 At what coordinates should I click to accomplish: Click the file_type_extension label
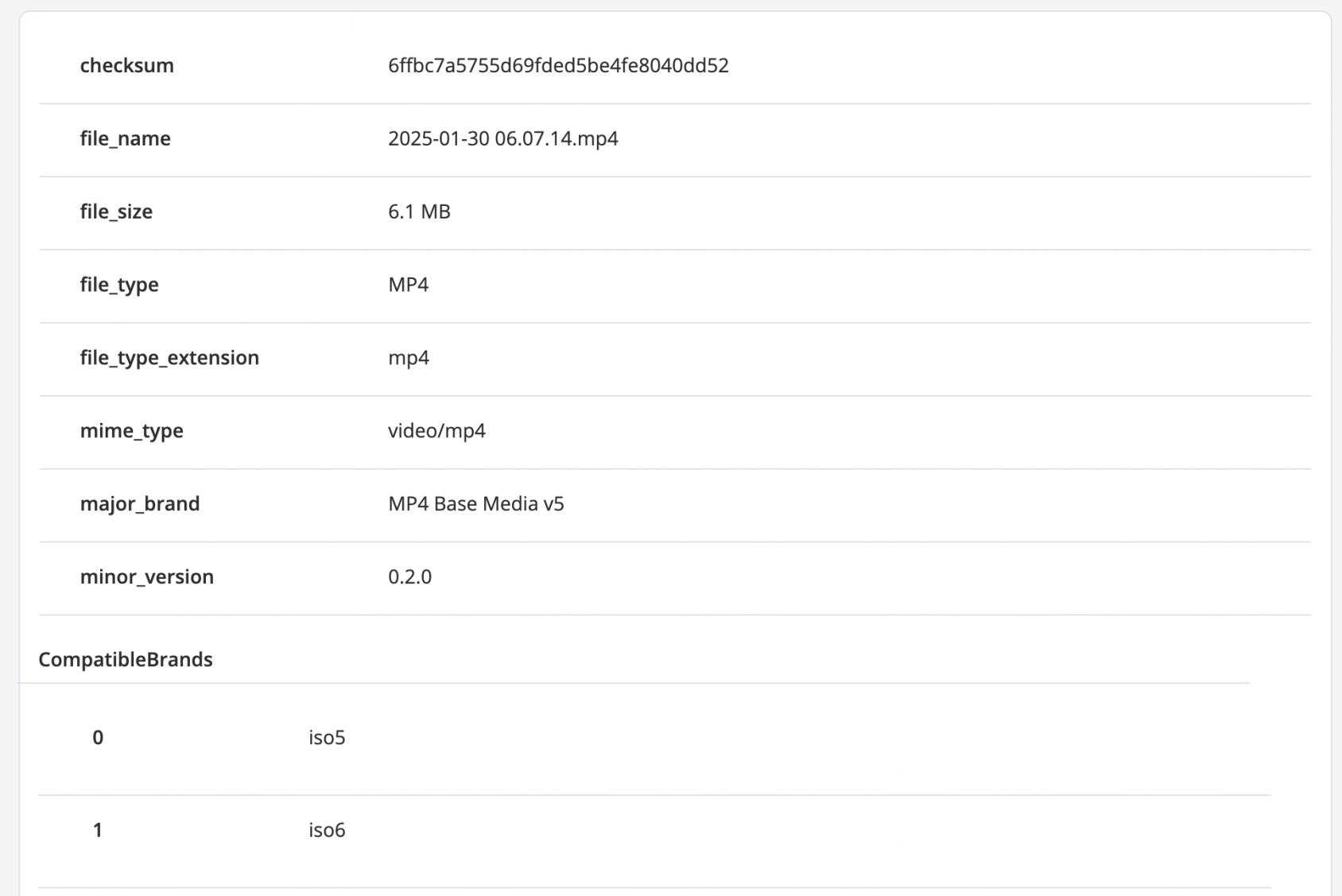[169, 358]
